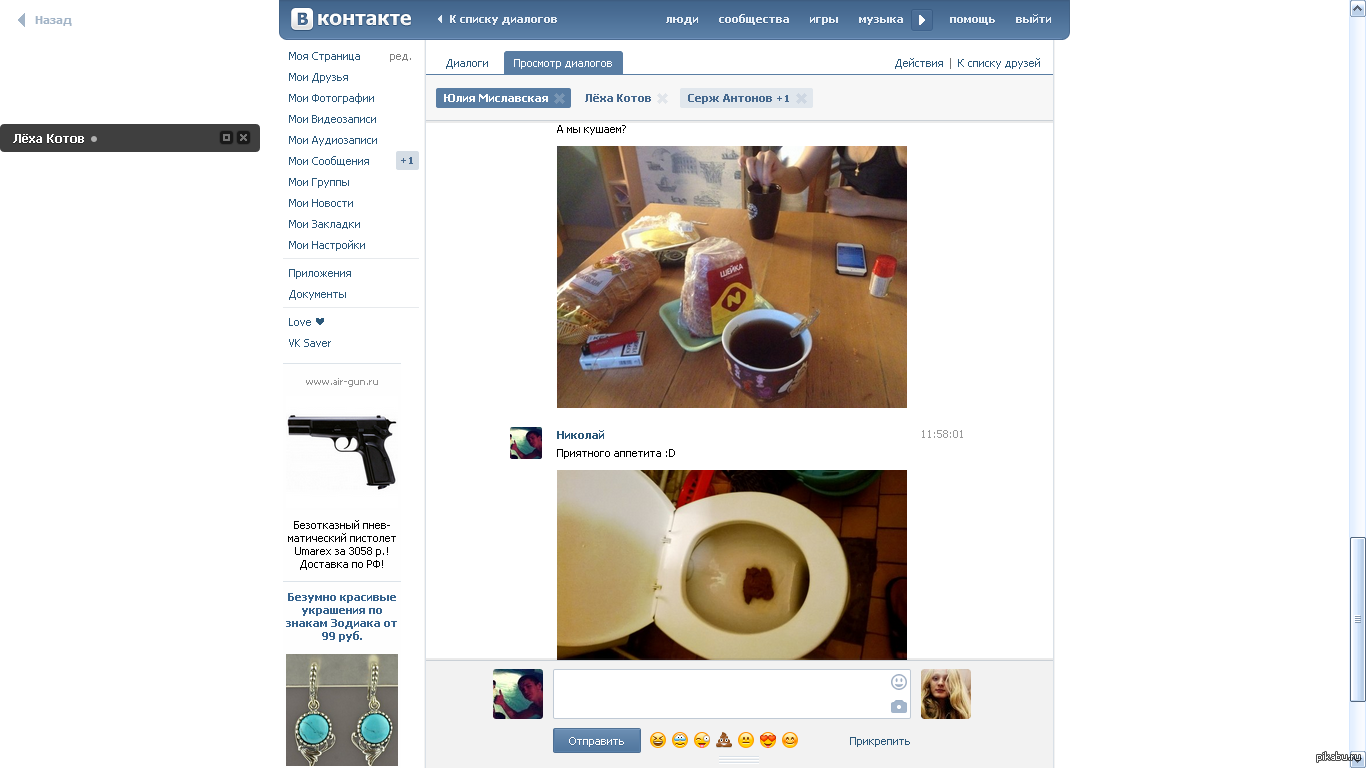Focus the message text input box
1366x768 pixels.
pos(732,694)
